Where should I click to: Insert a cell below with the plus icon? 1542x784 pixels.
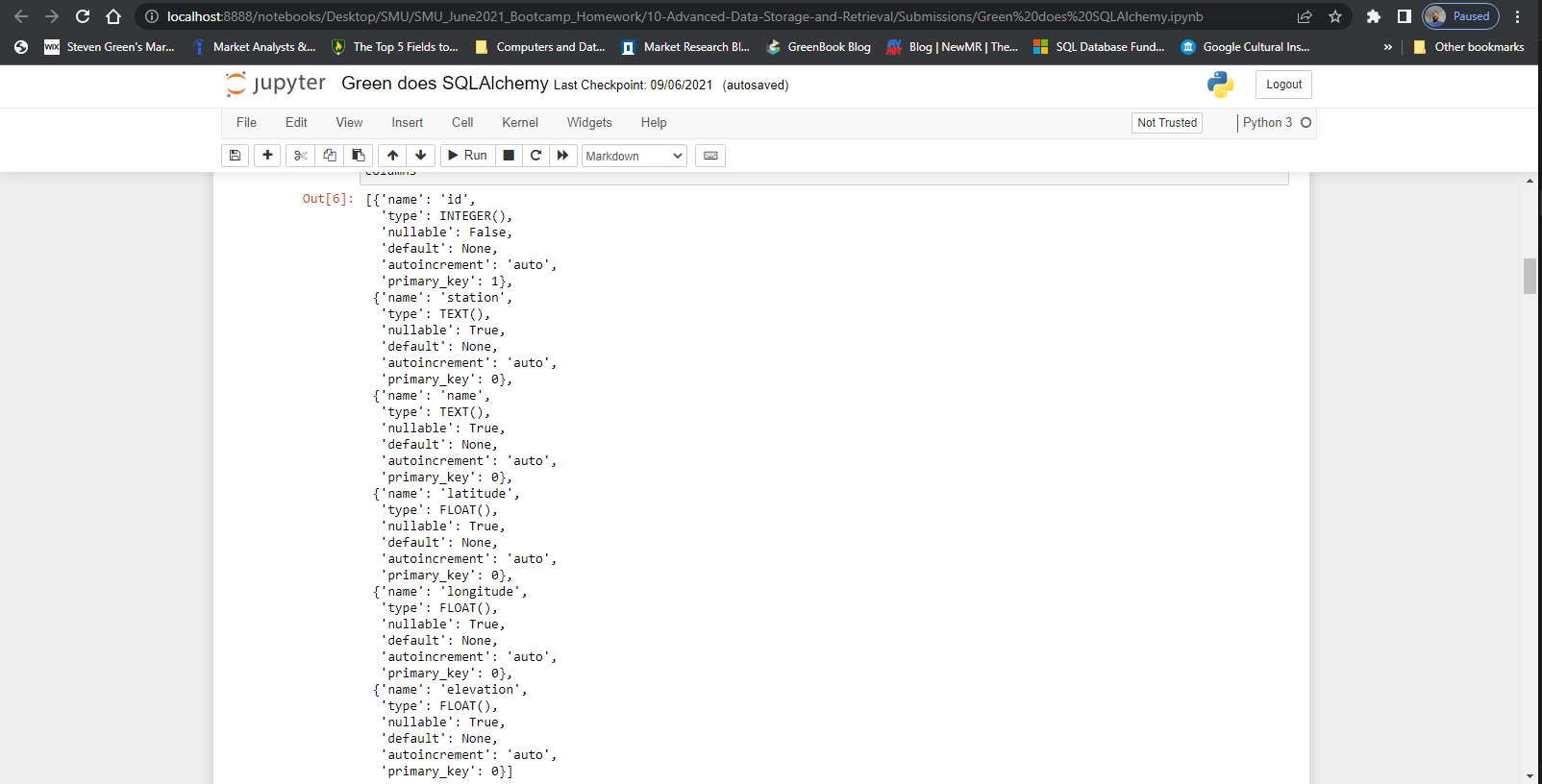tap(267, 156)
